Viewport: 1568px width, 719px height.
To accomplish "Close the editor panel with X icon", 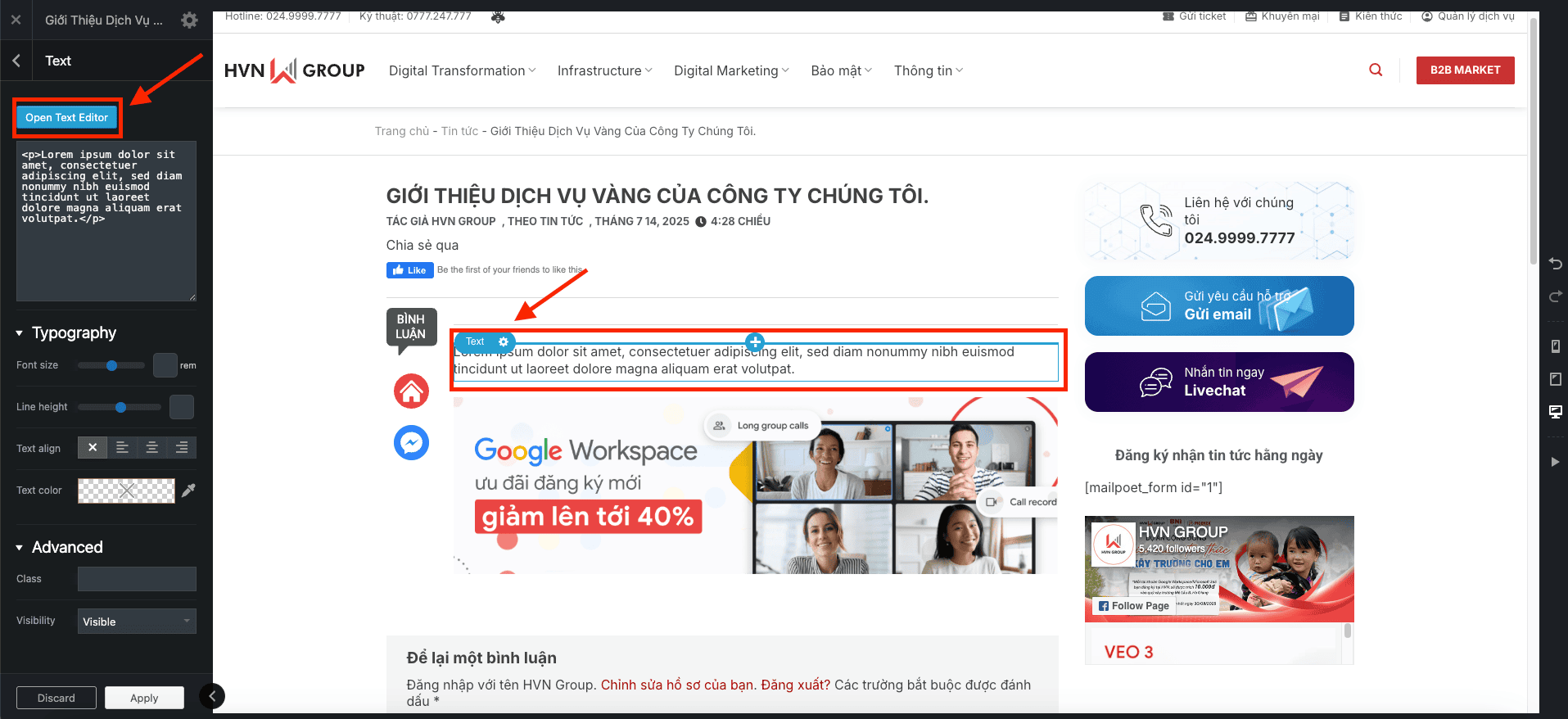I will [x=16, y=20].
